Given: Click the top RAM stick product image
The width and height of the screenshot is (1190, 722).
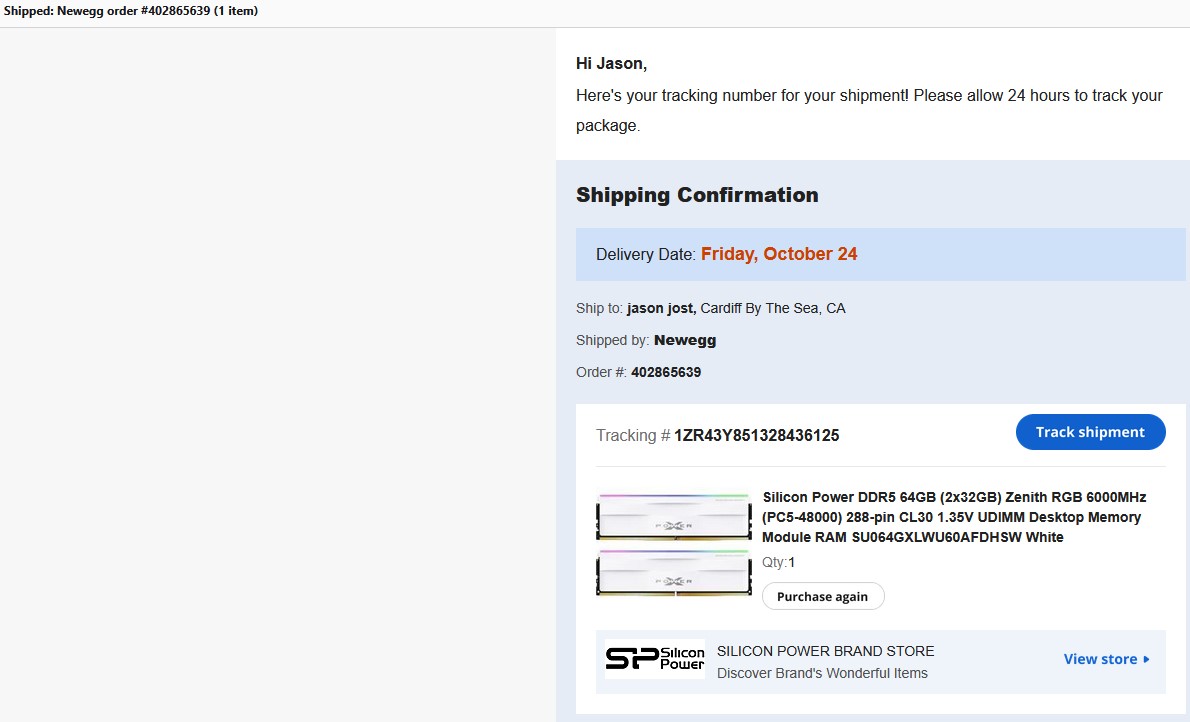Looking at the screenshot, I should point(673,516).
